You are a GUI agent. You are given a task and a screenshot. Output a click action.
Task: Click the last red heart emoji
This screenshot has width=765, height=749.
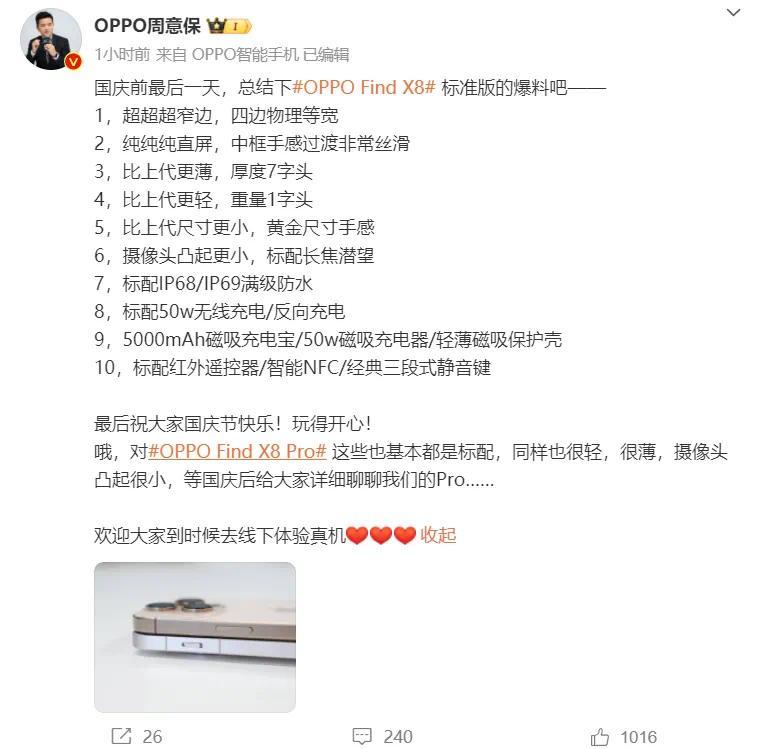click(x=404, y=535)
